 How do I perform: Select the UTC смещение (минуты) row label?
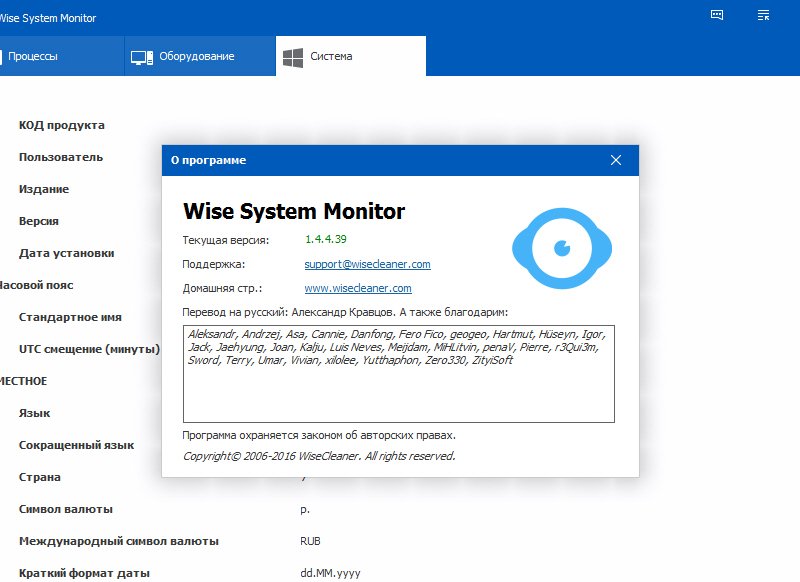(x=89, y=349)
